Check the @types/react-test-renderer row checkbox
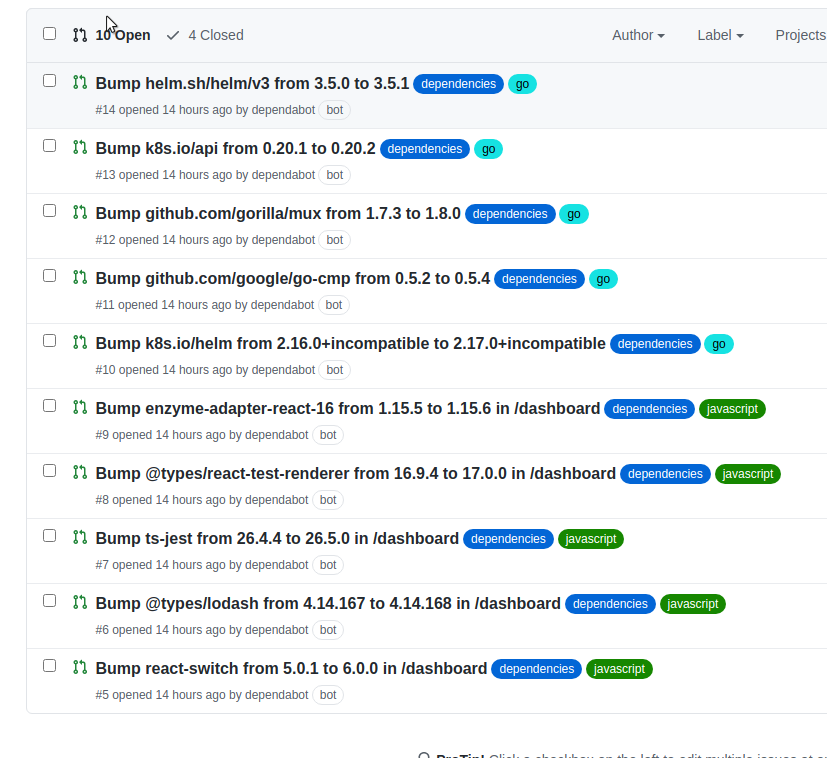 pyautogui.click(x=50, y=471)
